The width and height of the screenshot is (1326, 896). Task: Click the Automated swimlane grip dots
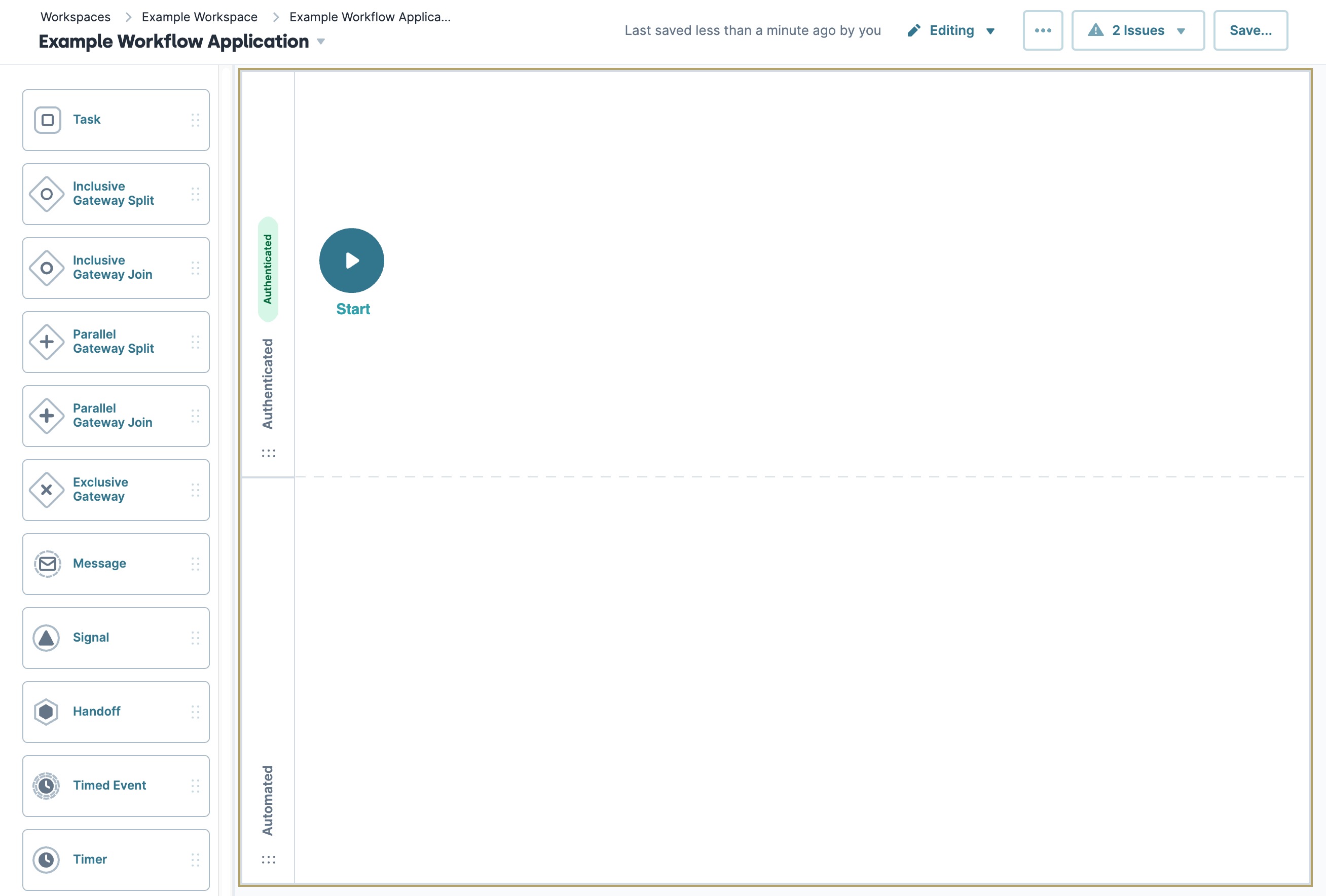pyautogui.click(x=268, y=860)
